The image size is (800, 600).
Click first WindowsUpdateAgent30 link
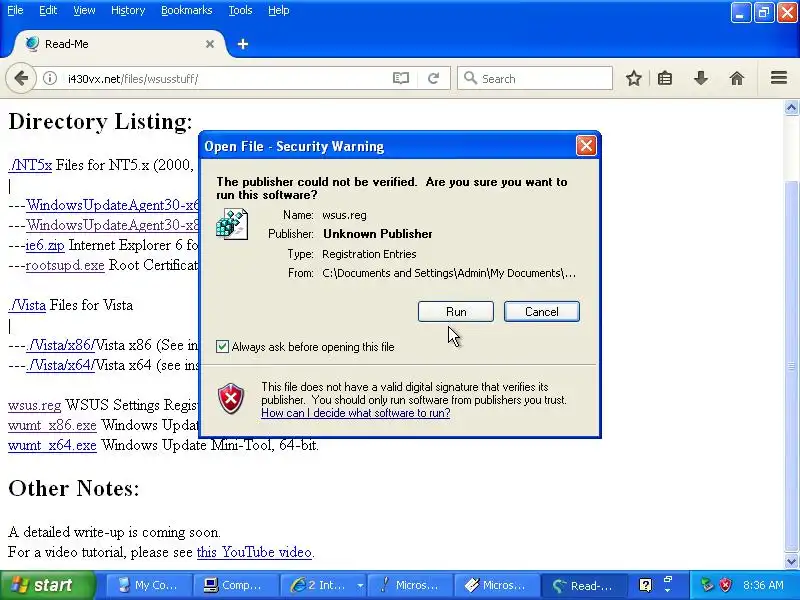[x=112, y=205]
